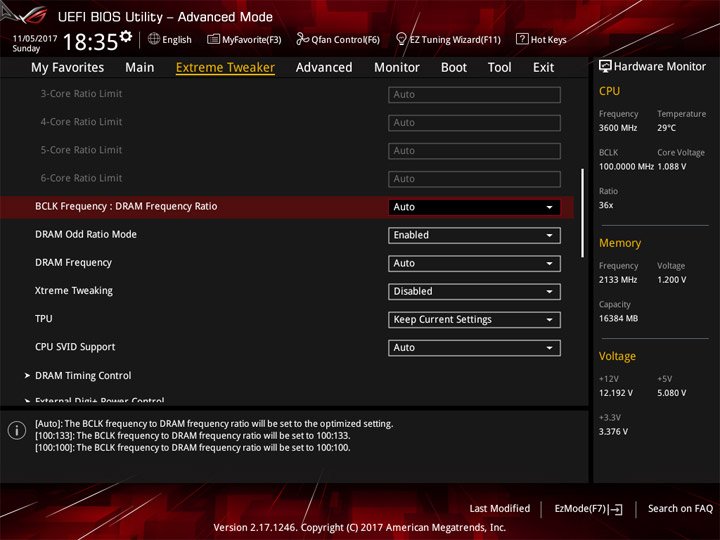Switch to EzMode(F7)
Viewport: 720px width, 540px height.
click(588, 509)
